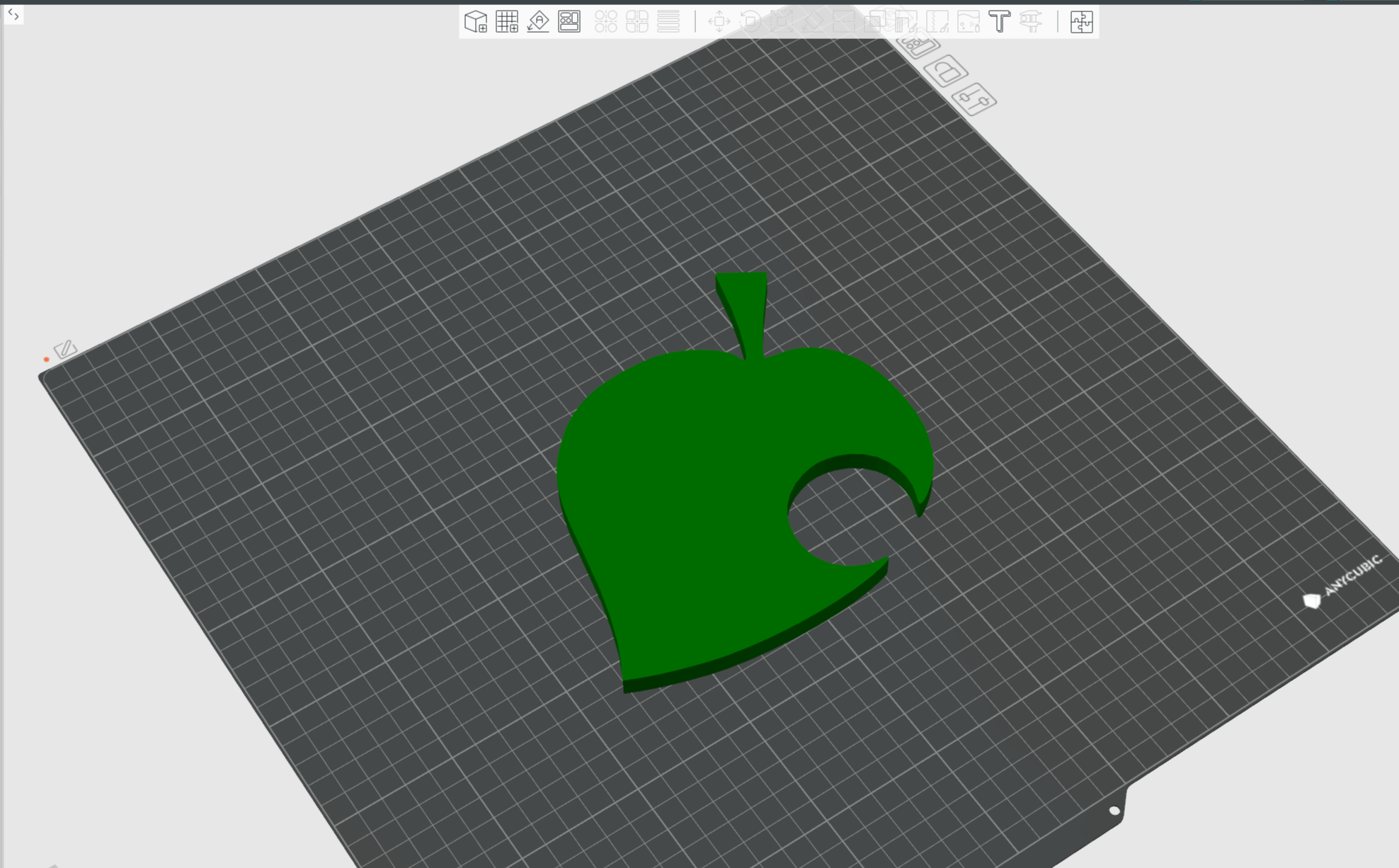Screen dimensions: 1399x868
Task: Collapse the sidebar with top-left arrows
Action: [13, 14]
